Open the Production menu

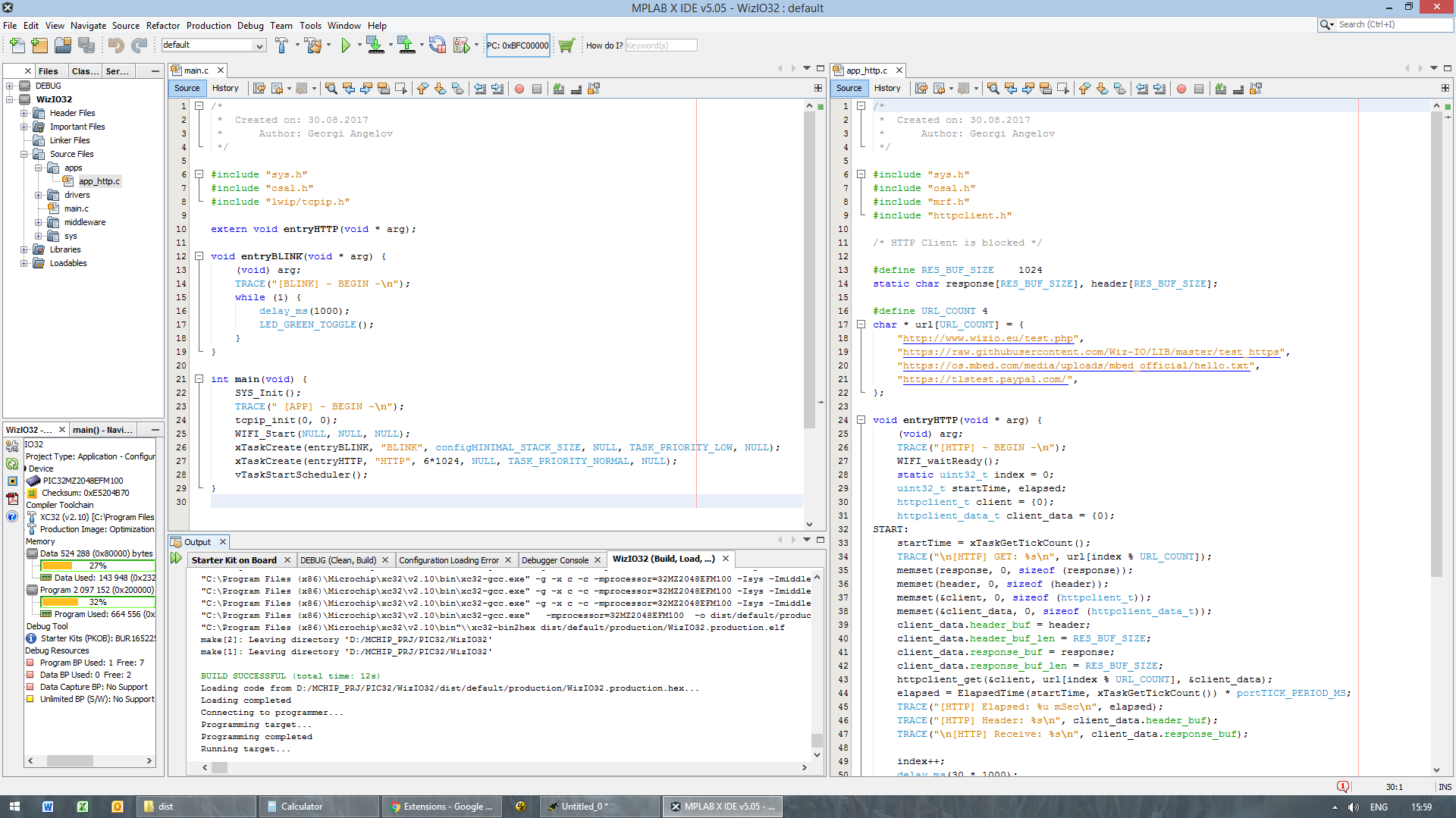coord(209,25)
